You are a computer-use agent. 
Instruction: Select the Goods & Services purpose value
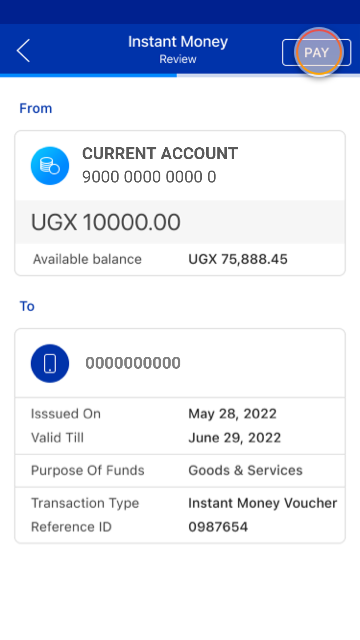(x=245, y=470)
